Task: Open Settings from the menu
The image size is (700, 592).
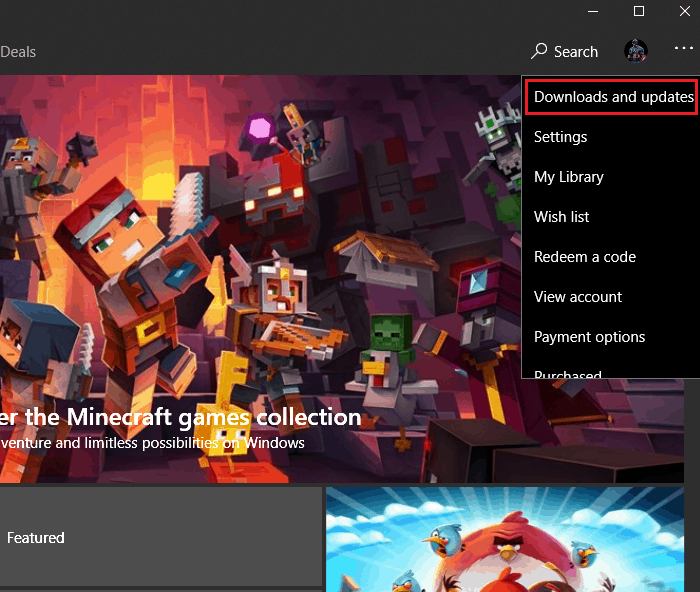Action: point(611,137)
